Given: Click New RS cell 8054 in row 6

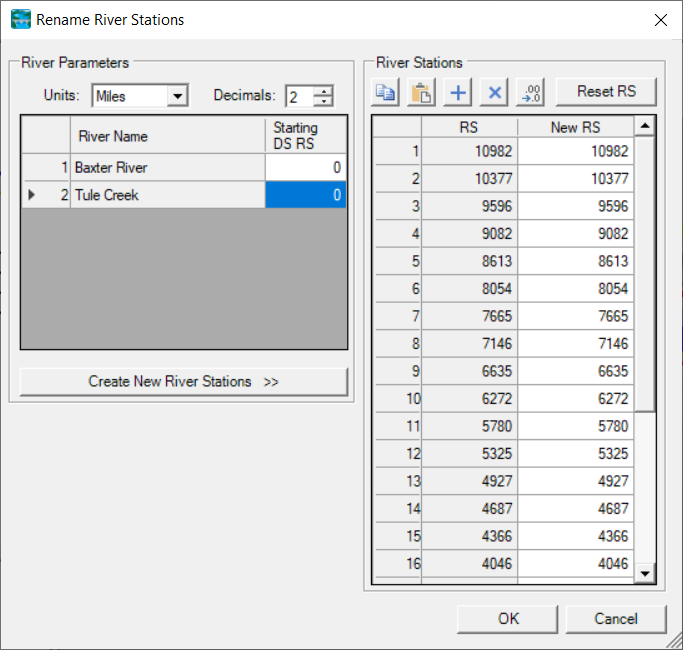Looking at the screenshot, I should (x=575, y=288).
